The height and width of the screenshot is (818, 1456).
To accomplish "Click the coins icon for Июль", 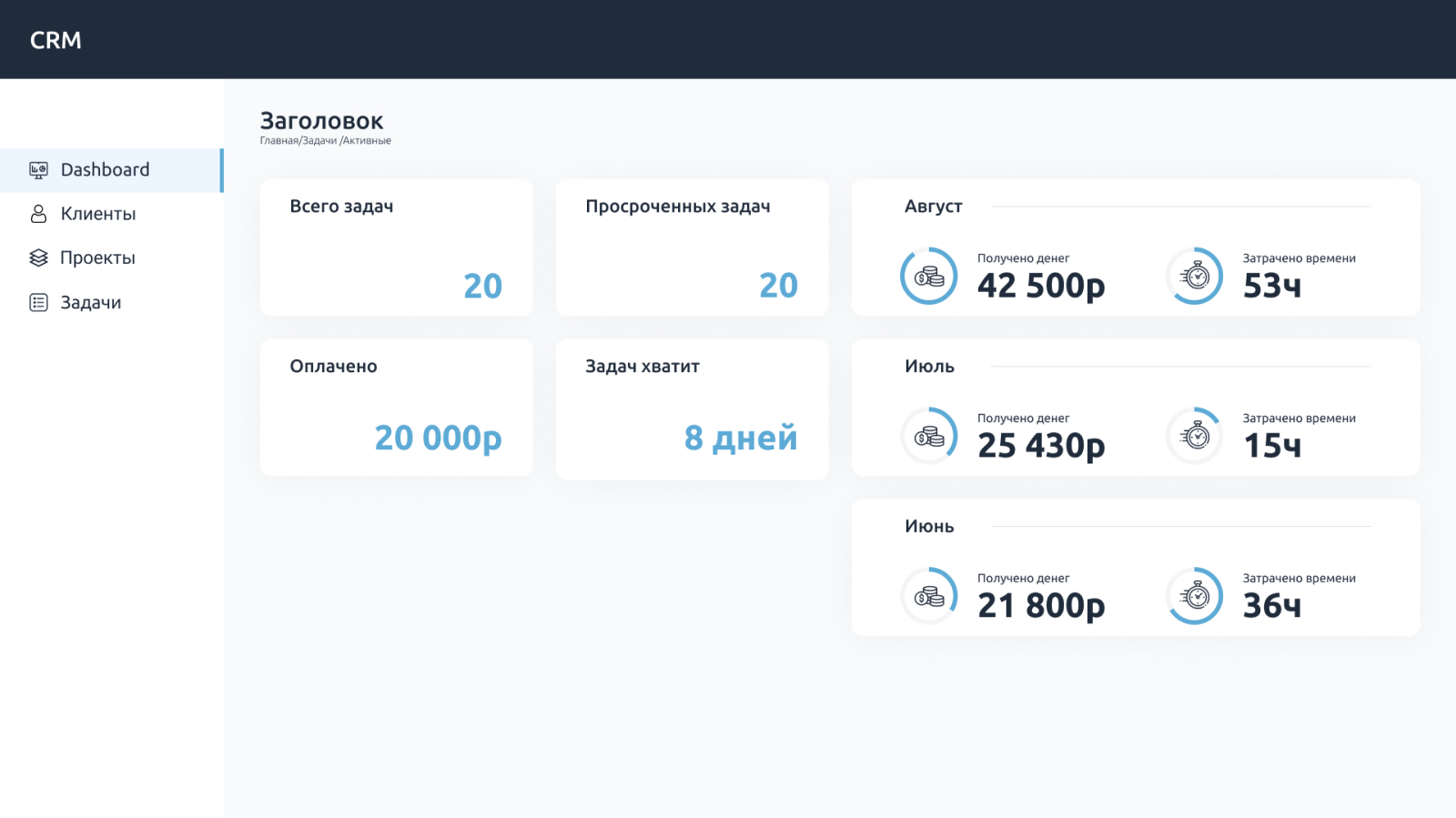I will [x=929, y=436].
